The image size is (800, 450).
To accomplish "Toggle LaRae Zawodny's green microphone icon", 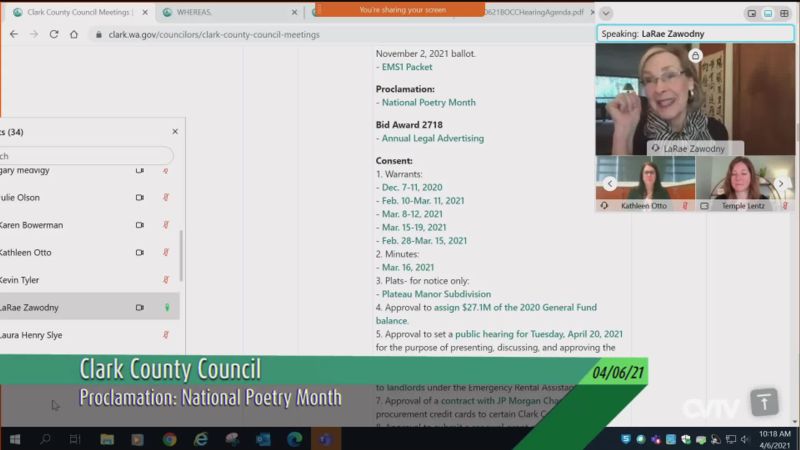I will click(x=166, y=308).
